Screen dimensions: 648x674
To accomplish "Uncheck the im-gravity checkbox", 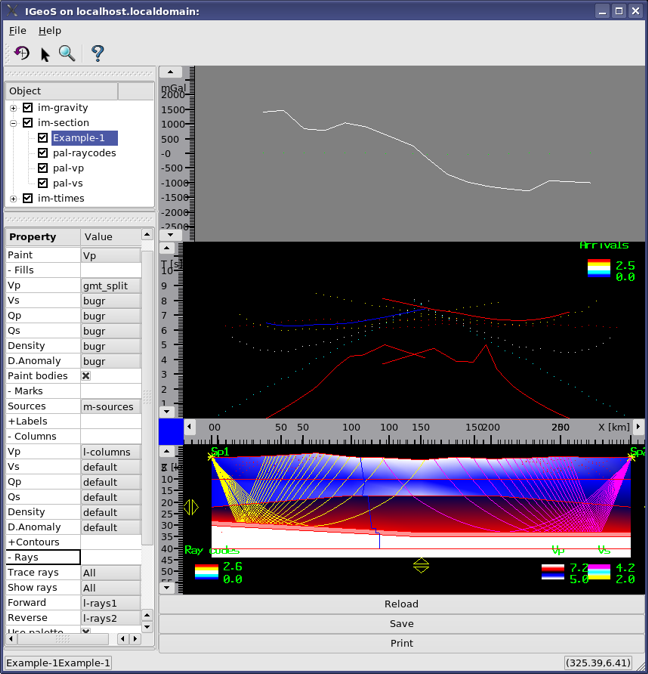I will pos(28,108).
